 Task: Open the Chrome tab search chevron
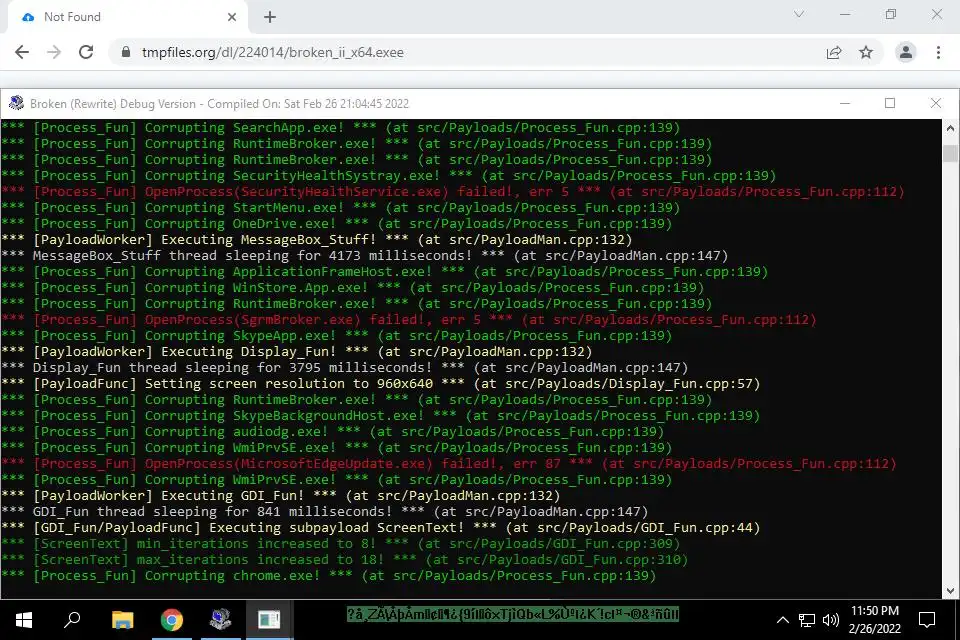click(x=798, y=14)
